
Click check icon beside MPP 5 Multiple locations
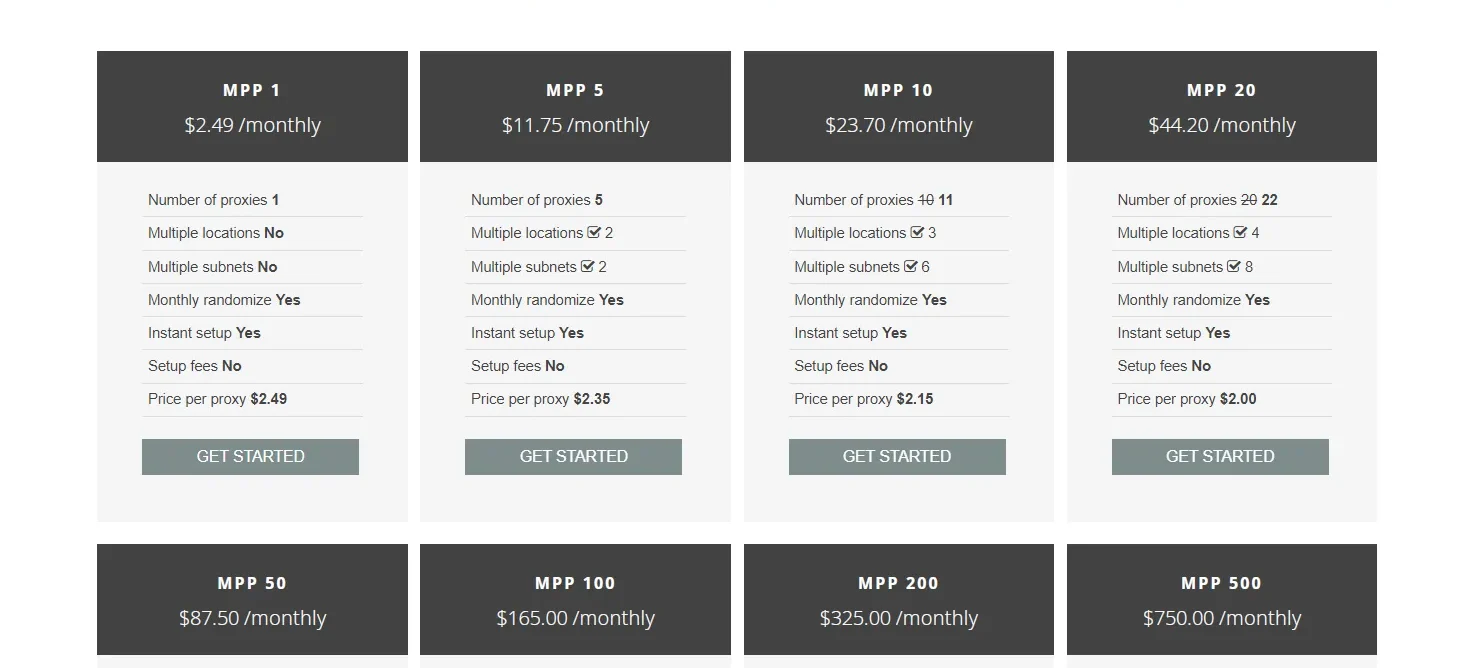pos(594,233)
